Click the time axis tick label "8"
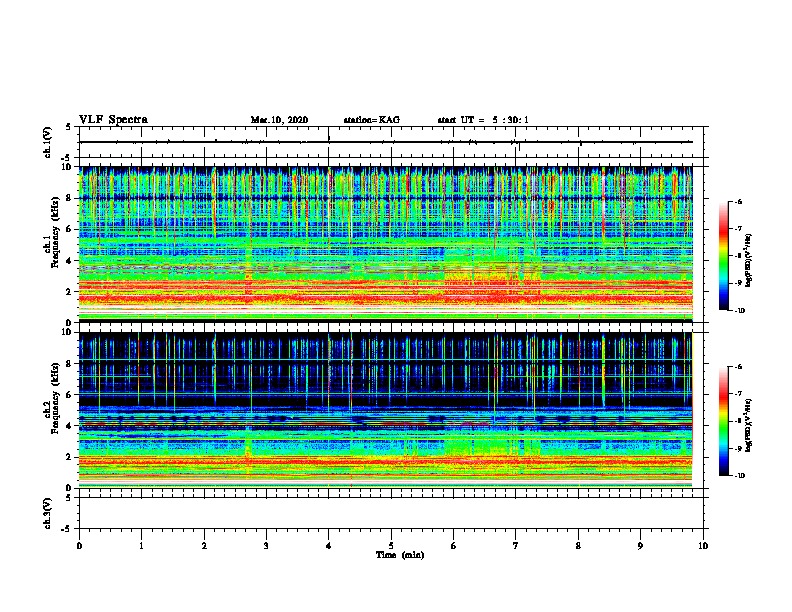 pyautogui.click(x=578, y=546)
